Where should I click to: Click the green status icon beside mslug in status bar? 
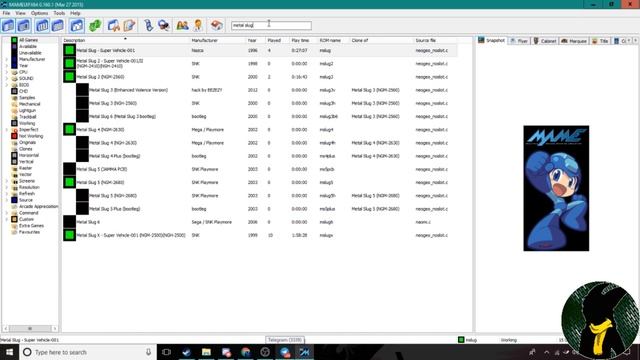coord(461,340)
